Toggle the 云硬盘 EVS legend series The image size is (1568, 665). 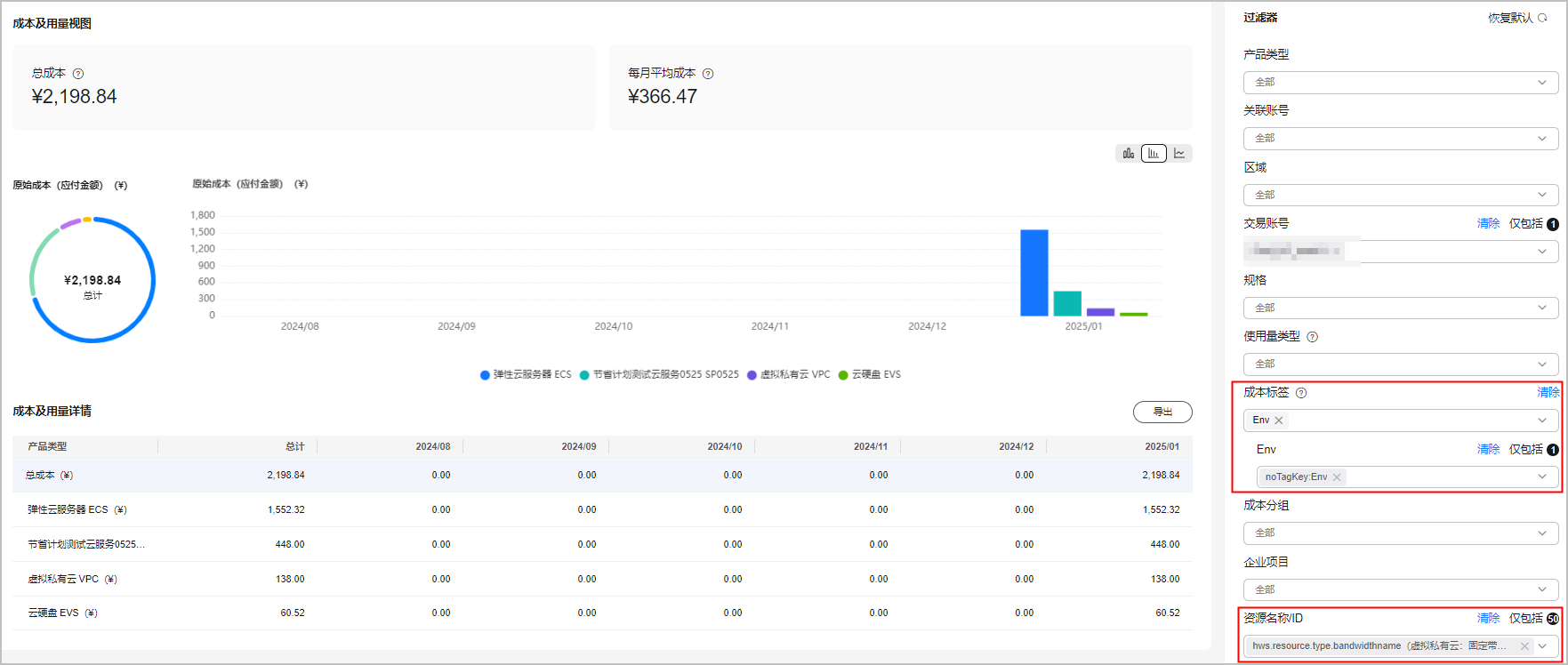point(869,375)
